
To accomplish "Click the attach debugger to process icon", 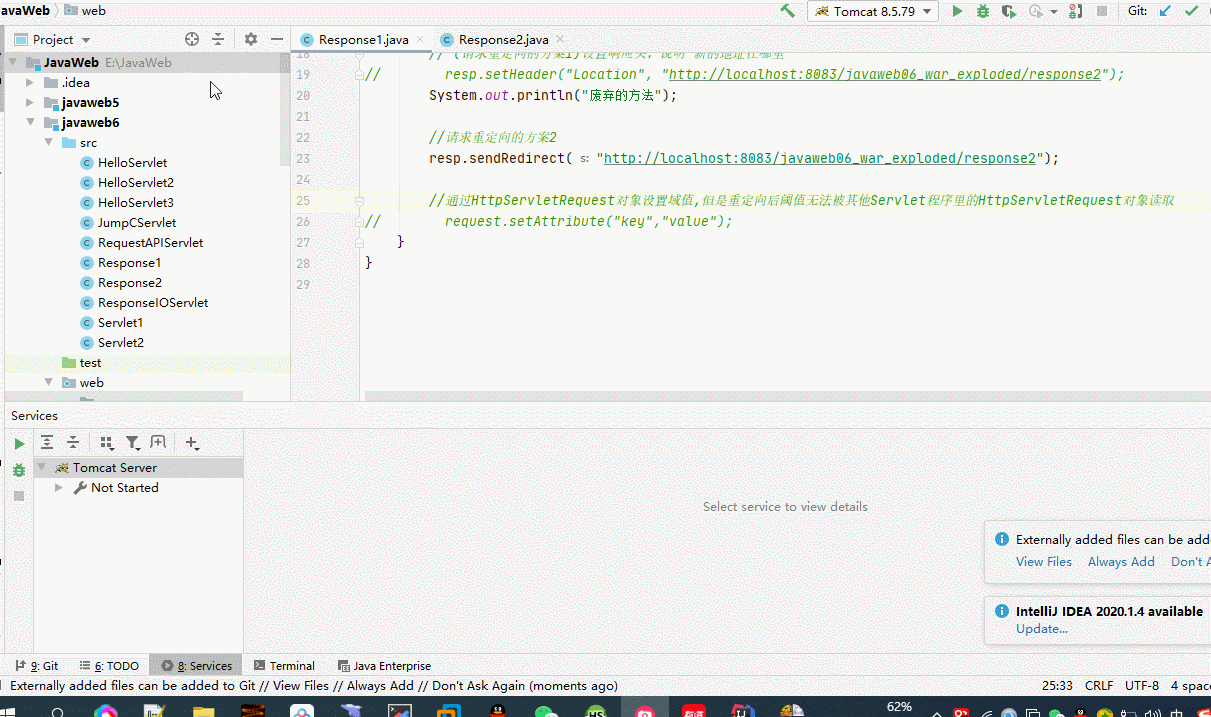I will 1075,11.
